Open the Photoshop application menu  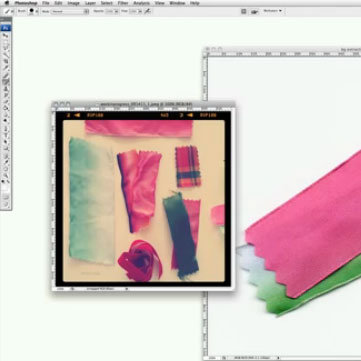(x=26, y=3)
